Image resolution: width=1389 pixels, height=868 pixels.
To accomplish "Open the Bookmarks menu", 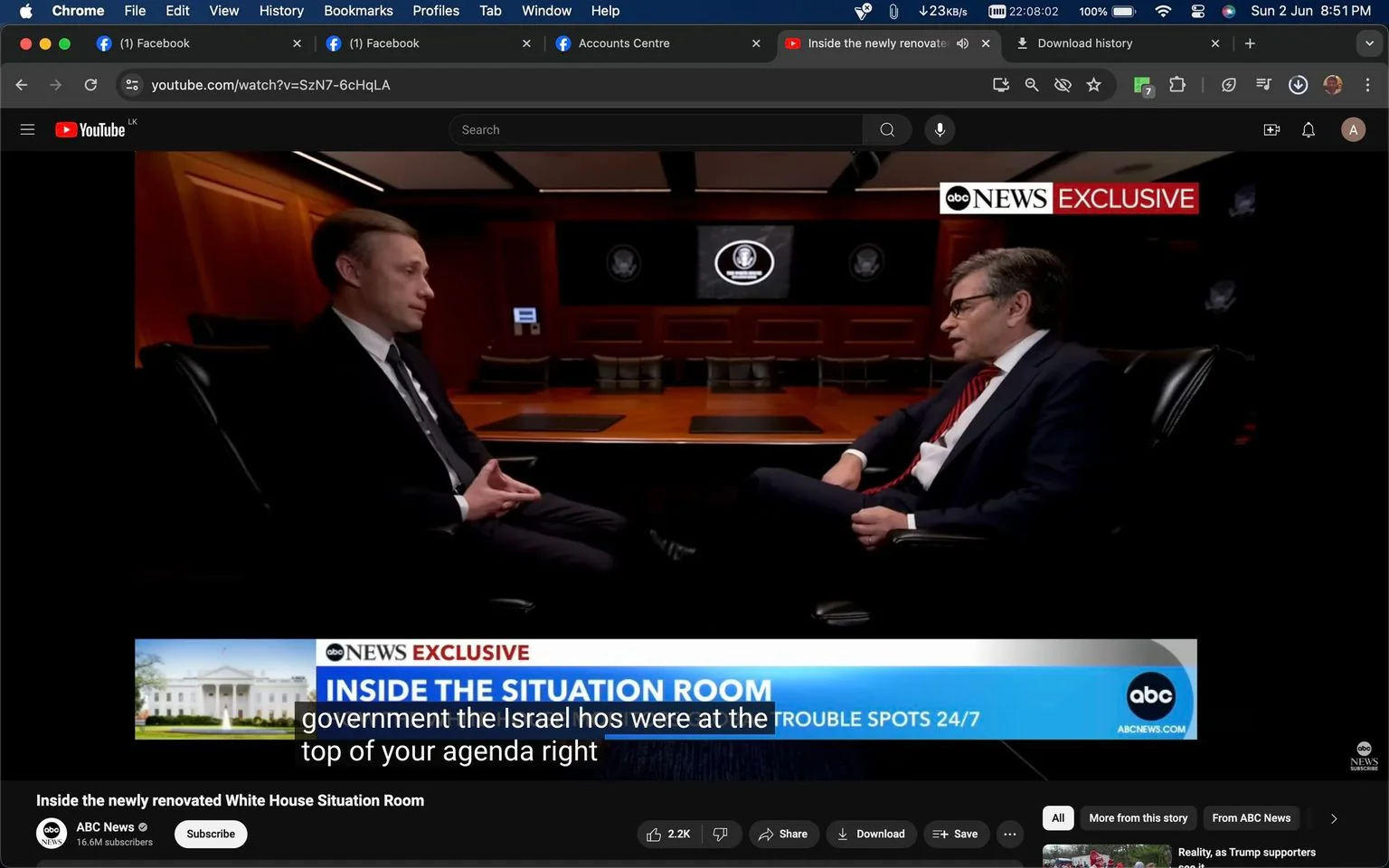I will [x=358, y=11].
